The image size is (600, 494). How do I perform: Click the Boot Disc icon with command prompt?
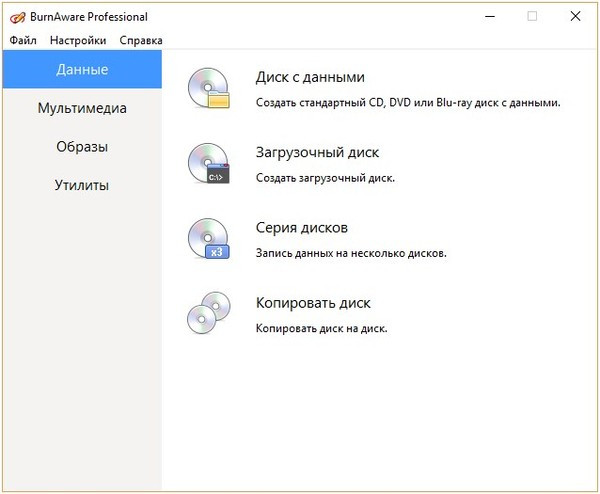(208, 164)
